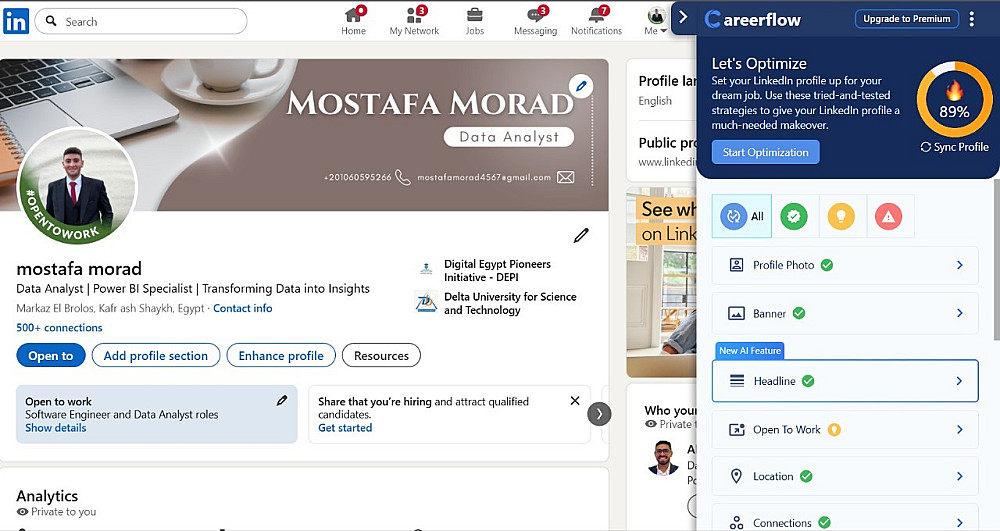This screenshot has width=1000, height=531.
Task: Click the LinkedIn logo icon
Action: (16, 22)
